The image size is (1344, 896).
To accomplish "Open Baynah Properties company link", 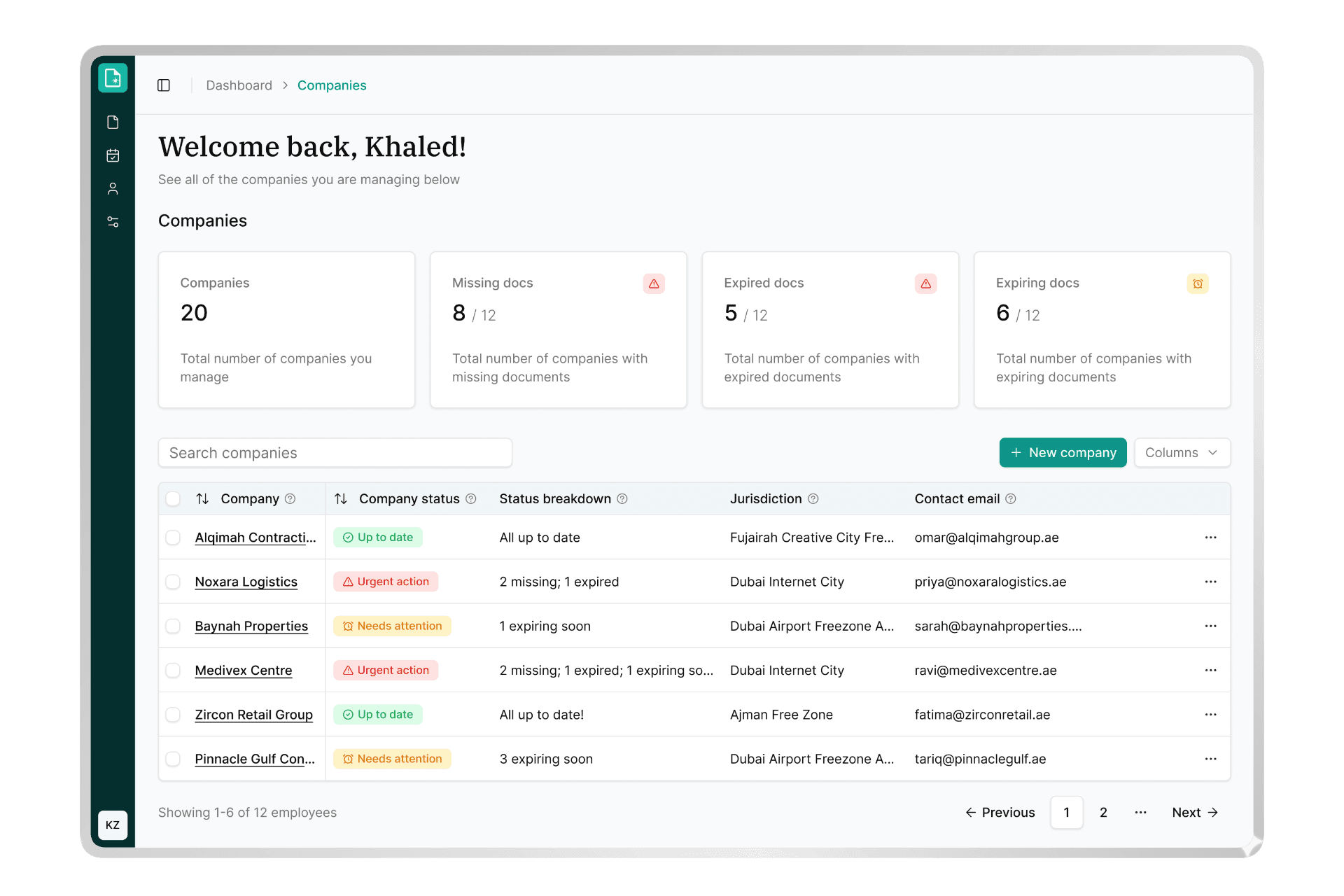I will [x=251, y=626].
